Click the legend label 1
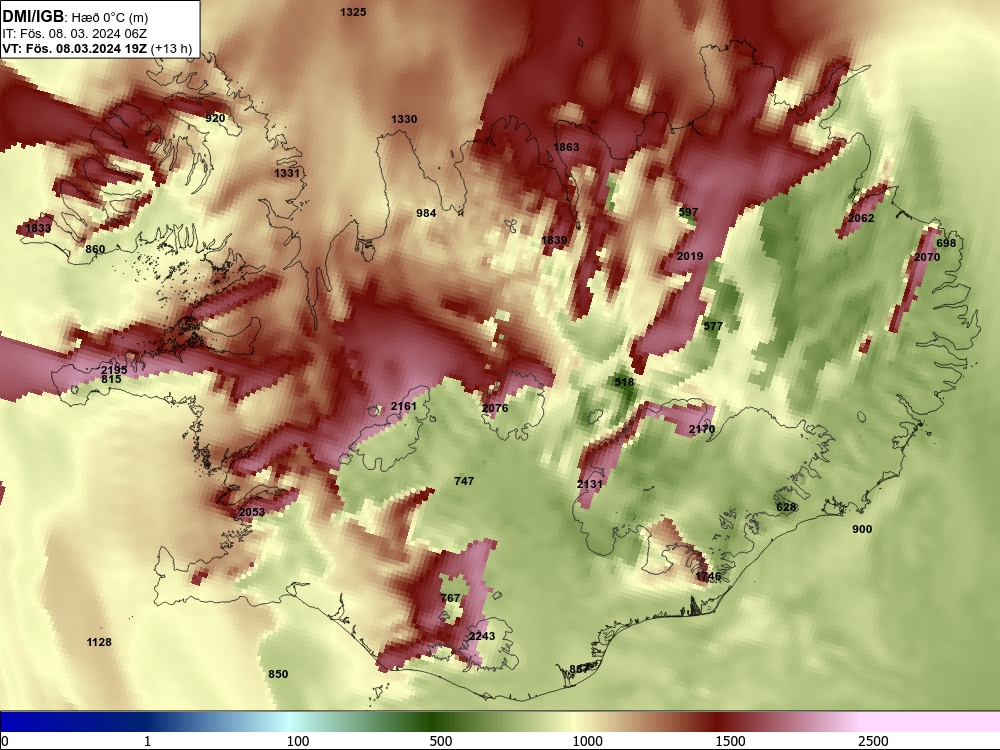 click(147, 740)
